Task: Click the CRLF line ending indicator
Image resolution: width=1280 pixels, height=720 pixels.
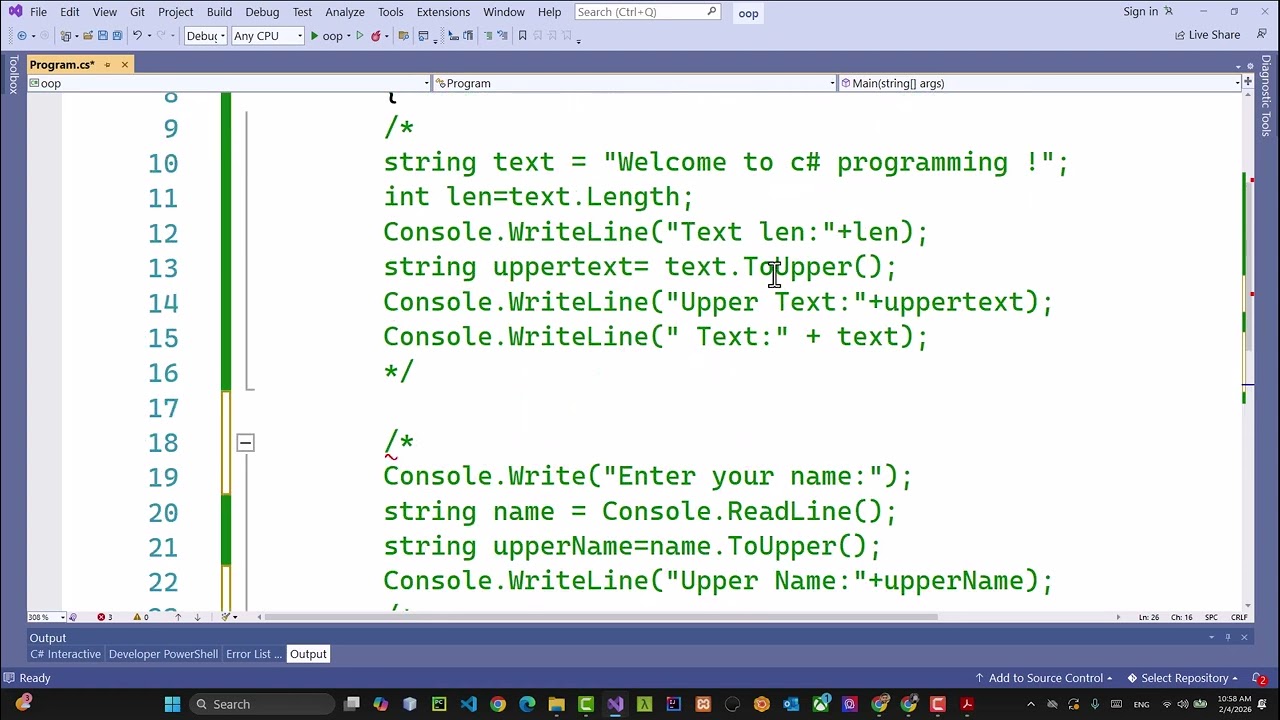Action: pos(1239,617)
